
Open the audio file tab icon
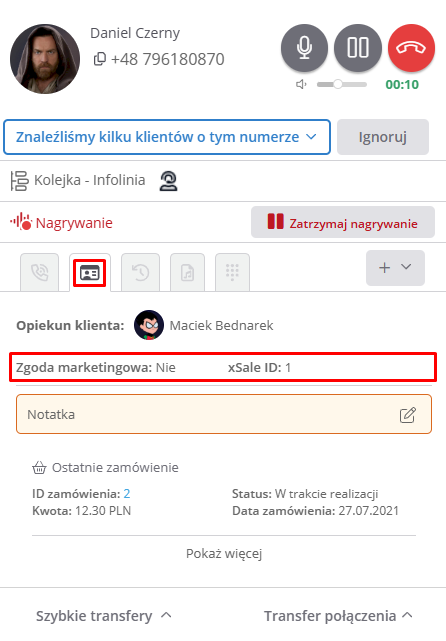187,272
